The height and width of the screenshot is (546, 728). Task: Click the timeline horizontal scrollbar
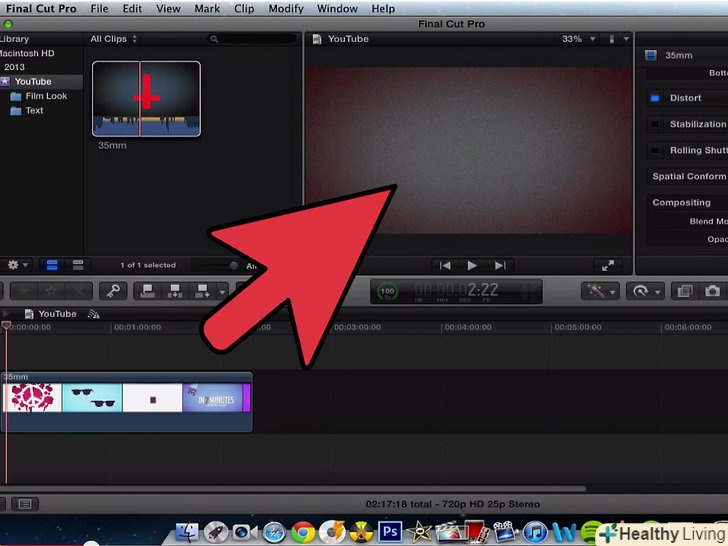pos(293,488)
